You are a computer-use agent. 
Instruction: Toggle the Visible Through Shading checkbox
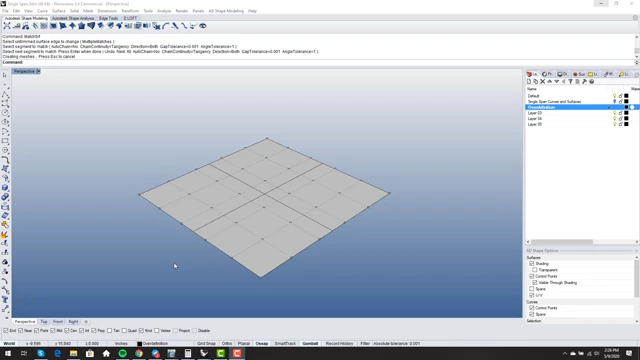tap(535, 282)
